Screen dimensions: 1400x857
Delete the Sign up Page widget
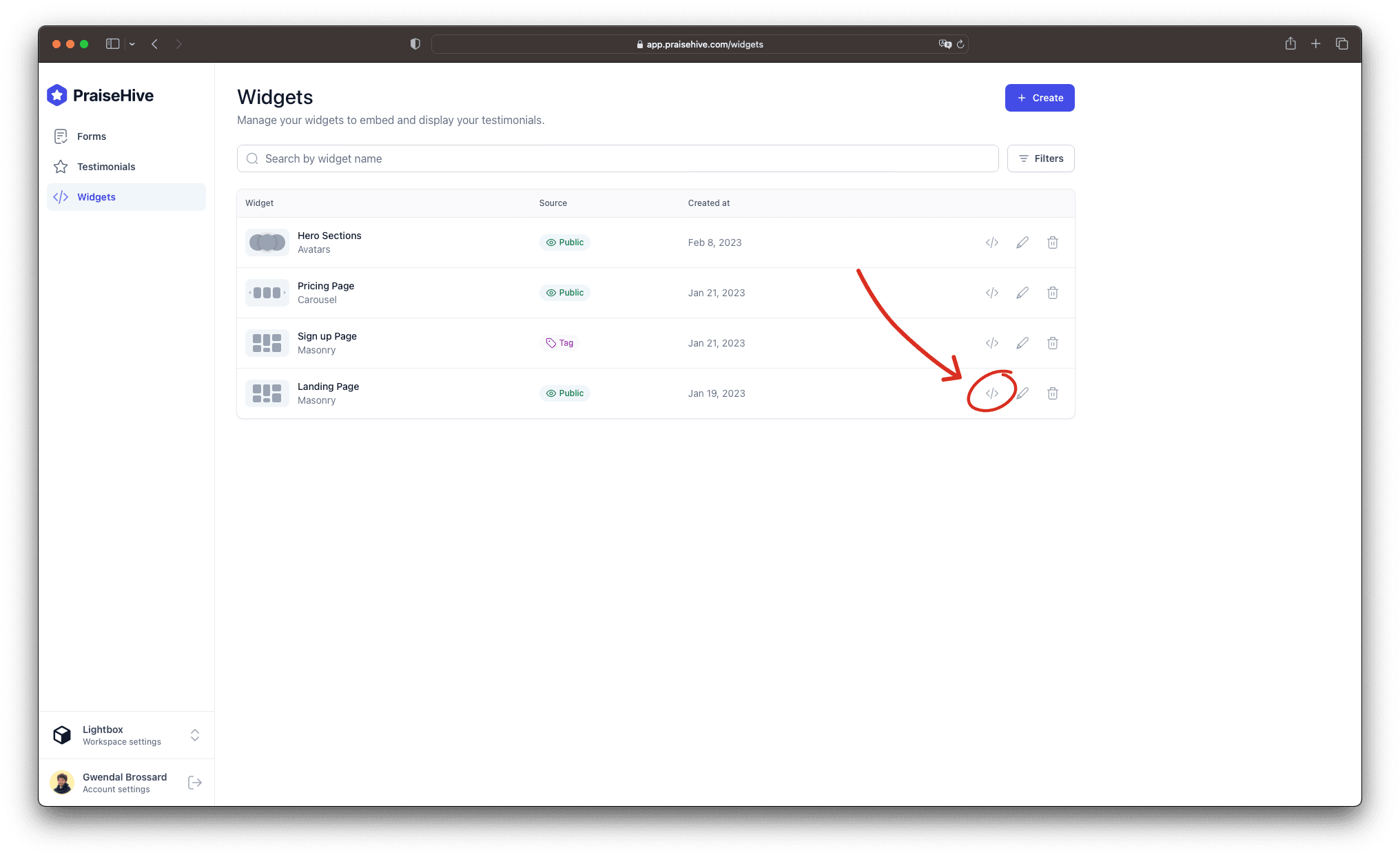pyautogui.click(x=1053, y=343)
